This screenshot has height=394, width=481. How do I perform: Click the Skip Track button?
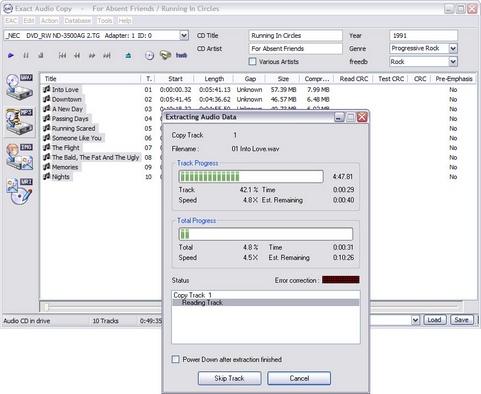[229, 378]
